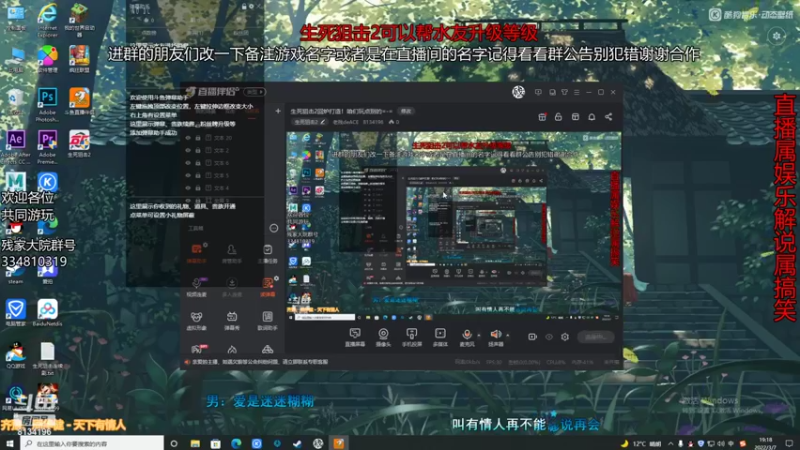Click the padlock icon in room header
Screen dimensions: 800x450
(558, 117)
